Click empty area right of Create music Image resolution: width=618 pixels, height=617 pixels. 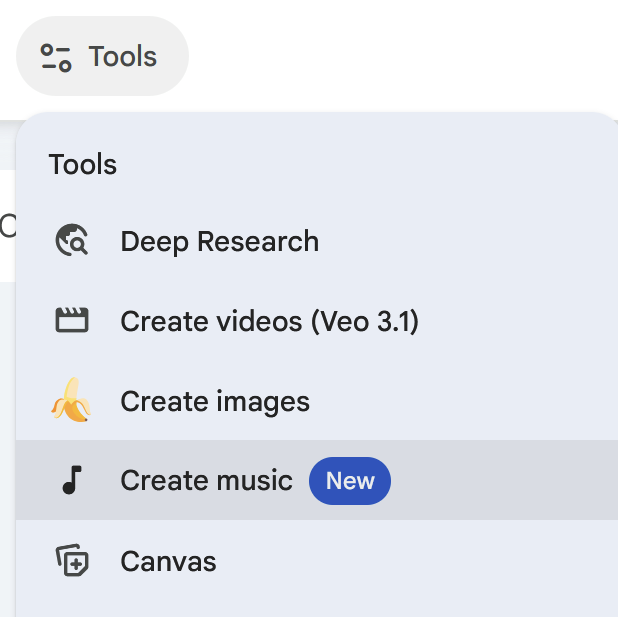click(x=504, y=480)
